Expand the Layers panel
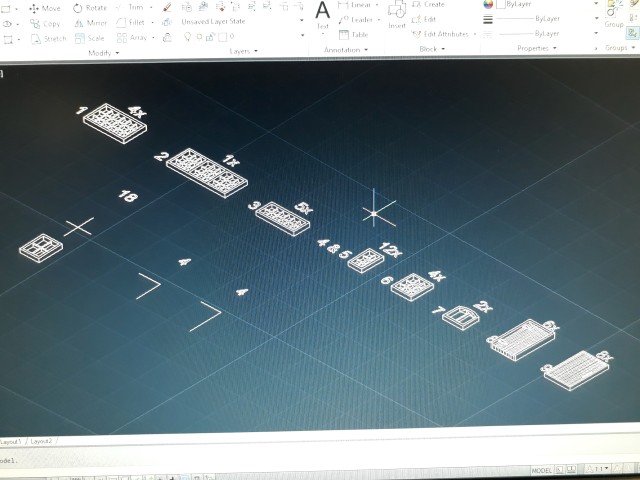Screen dimensions: 640x480 click(x=243, y=51)
